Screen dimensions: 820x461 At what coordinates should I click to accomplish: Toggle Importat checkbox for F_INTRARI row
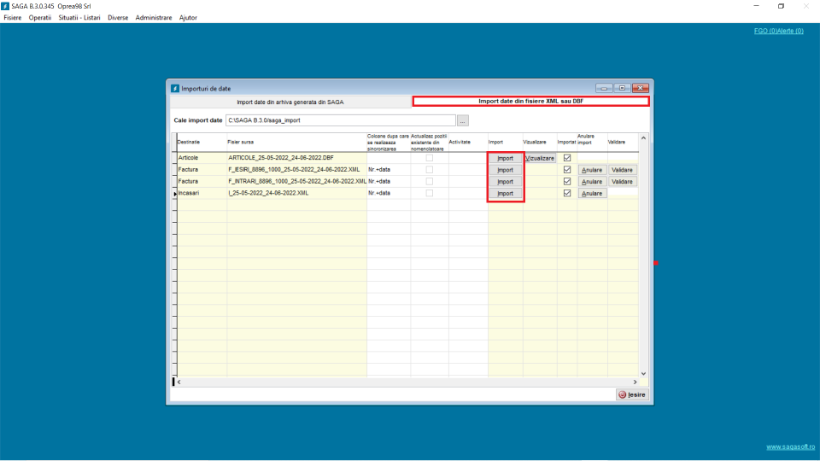(567, 181)
